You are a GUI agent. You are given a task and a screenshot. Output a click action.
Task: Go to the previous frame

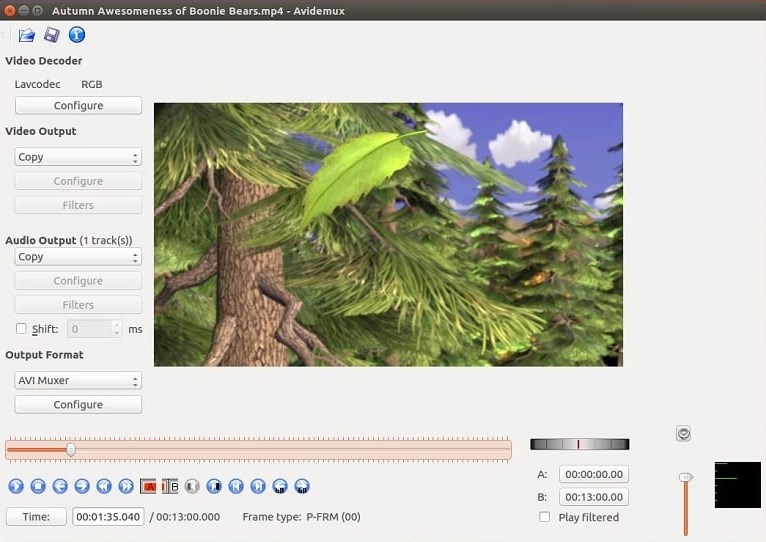click(60, 486)
